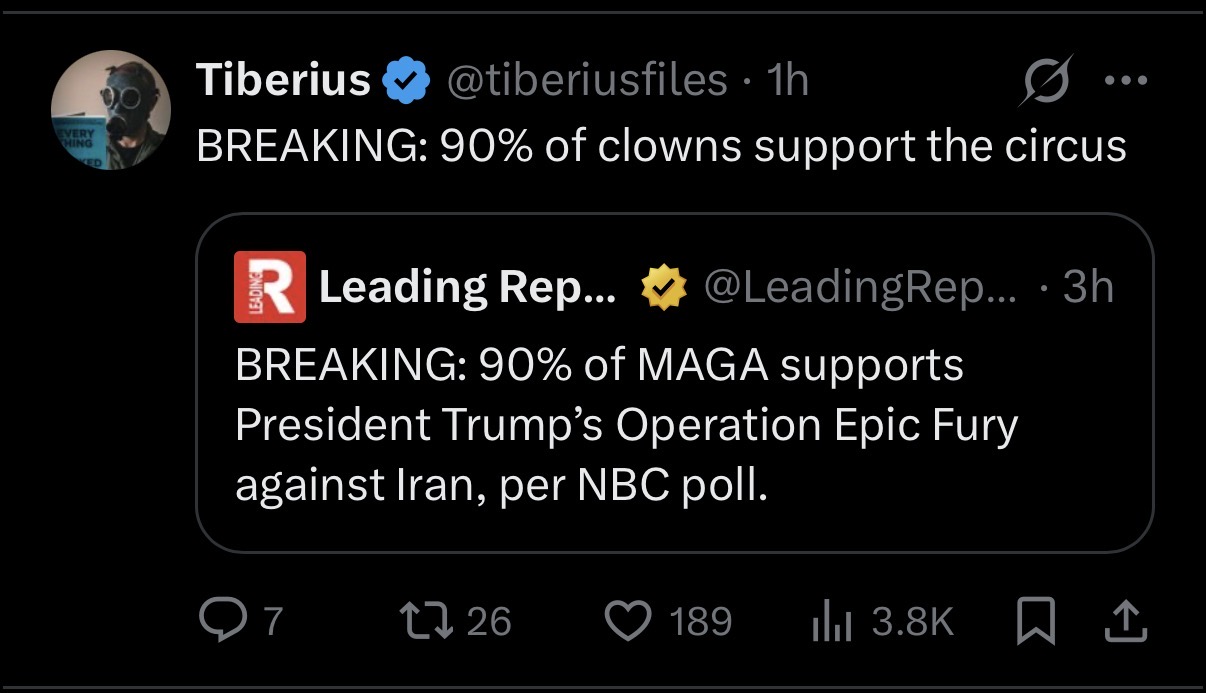The width and height of the screenshot is (1206, 693).
Task: Open the three-dot more options menu
Action: pyautogui.click(x=1126, y=82)
